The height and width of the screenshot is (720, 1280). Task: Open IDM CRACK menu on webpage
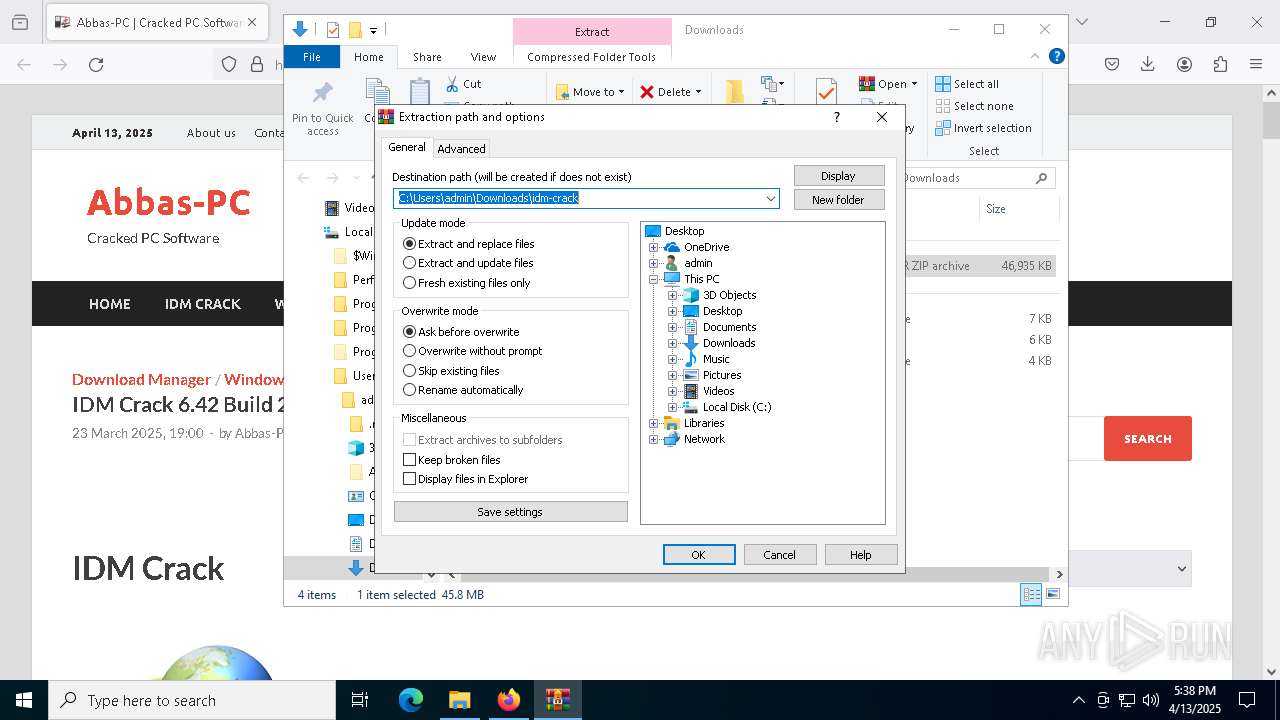click(x=203, y=304)
